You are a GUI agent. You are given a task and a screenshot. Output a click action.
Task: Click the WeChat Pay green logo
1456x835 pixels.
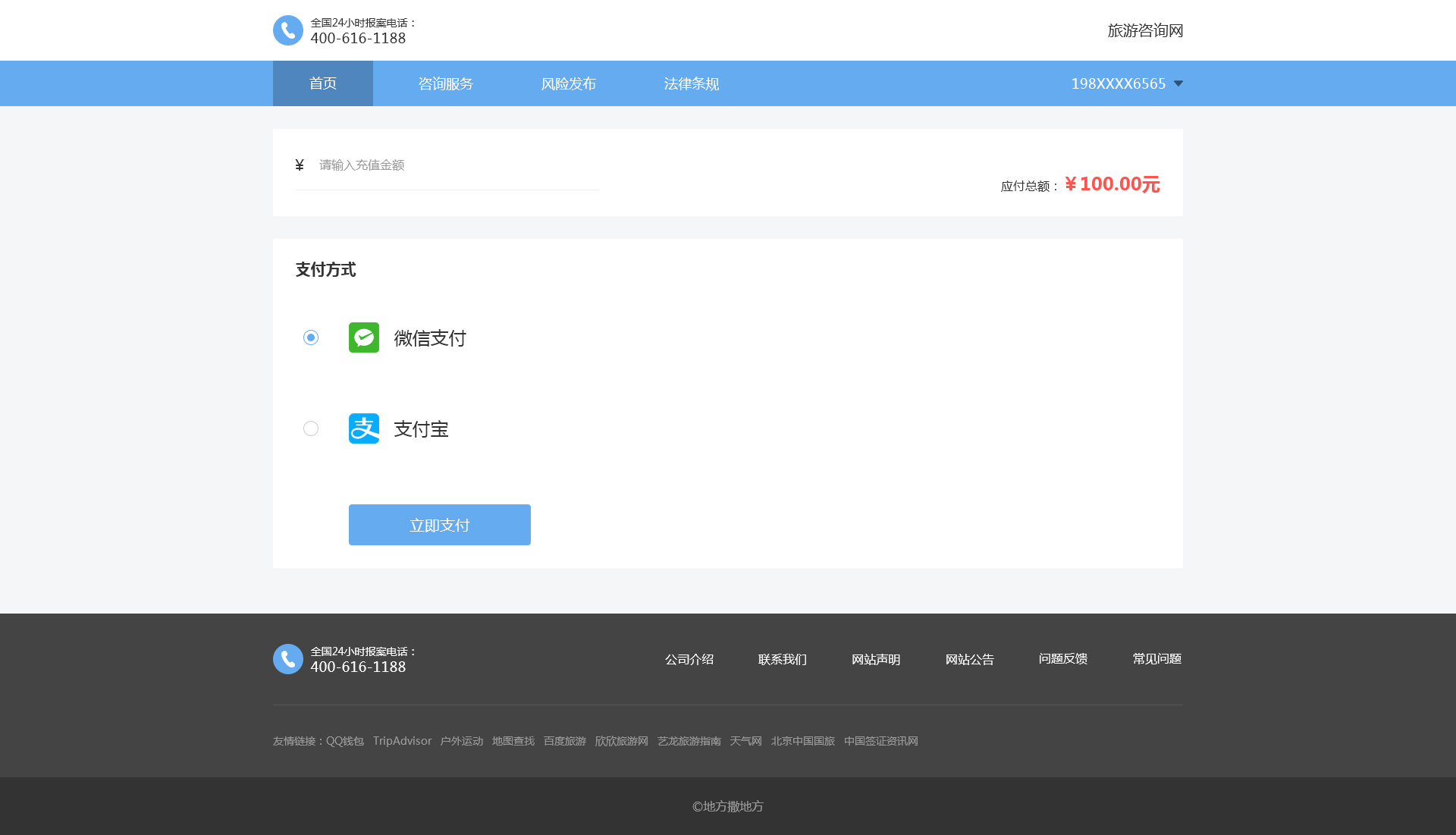363,337
